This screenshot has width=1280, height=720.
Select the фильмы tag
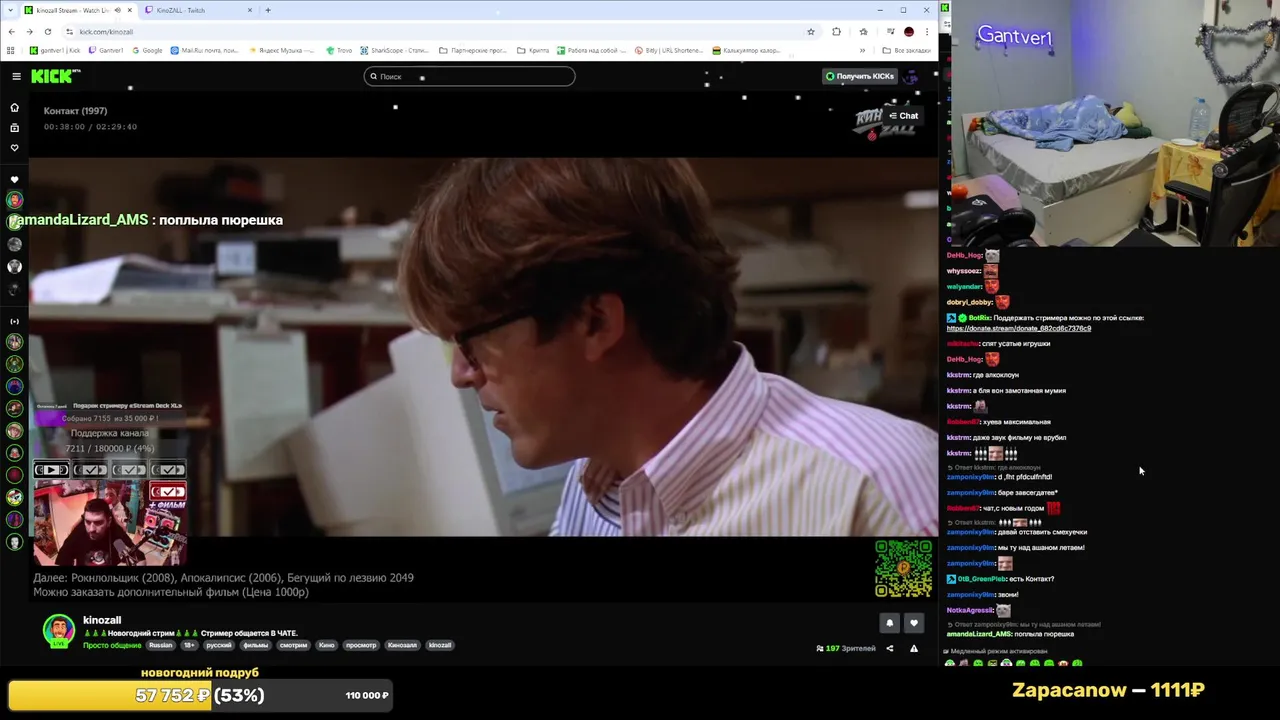[x=256, y=645]
